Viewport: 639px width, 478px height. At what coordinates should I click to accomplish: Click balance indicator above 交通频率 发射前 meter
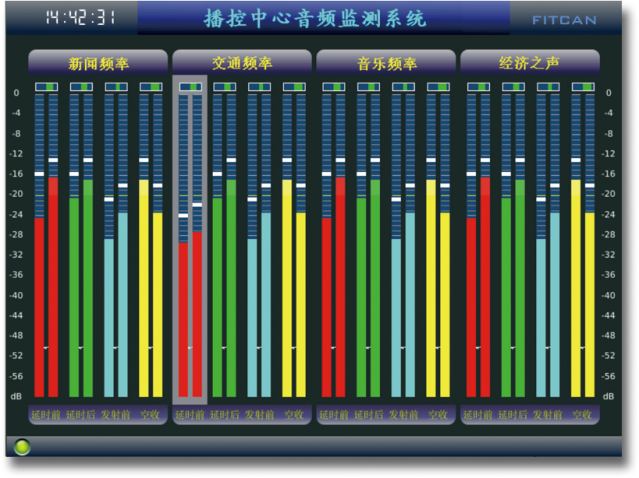point(260,87)
